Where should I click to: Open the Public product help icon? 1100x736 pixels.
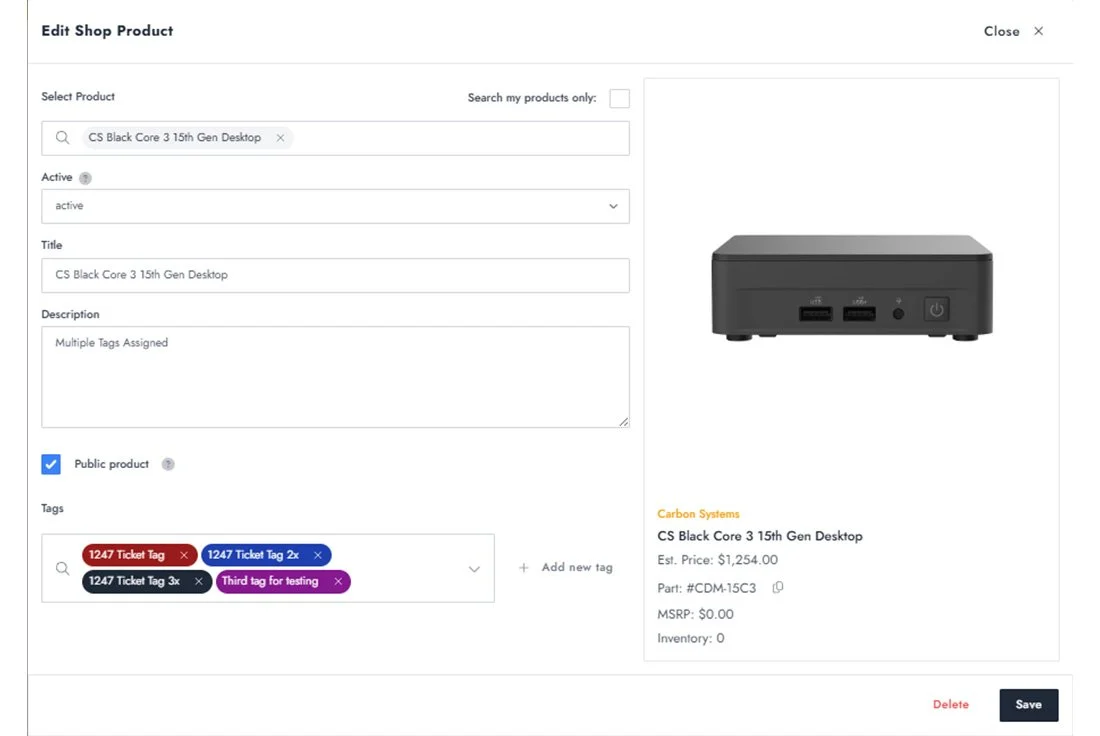pyautogui.click(x=168, y=464)
